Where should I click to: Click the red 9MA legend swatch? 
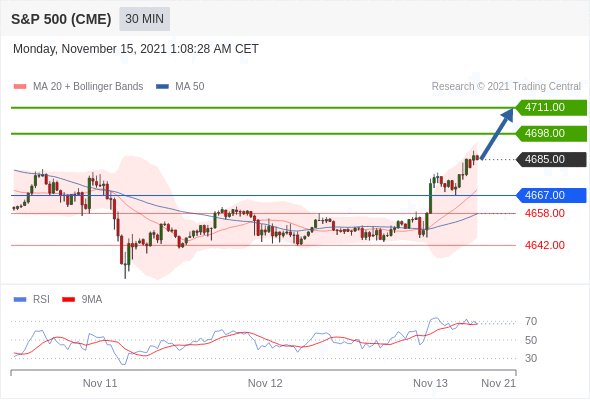tap(68, 300)
